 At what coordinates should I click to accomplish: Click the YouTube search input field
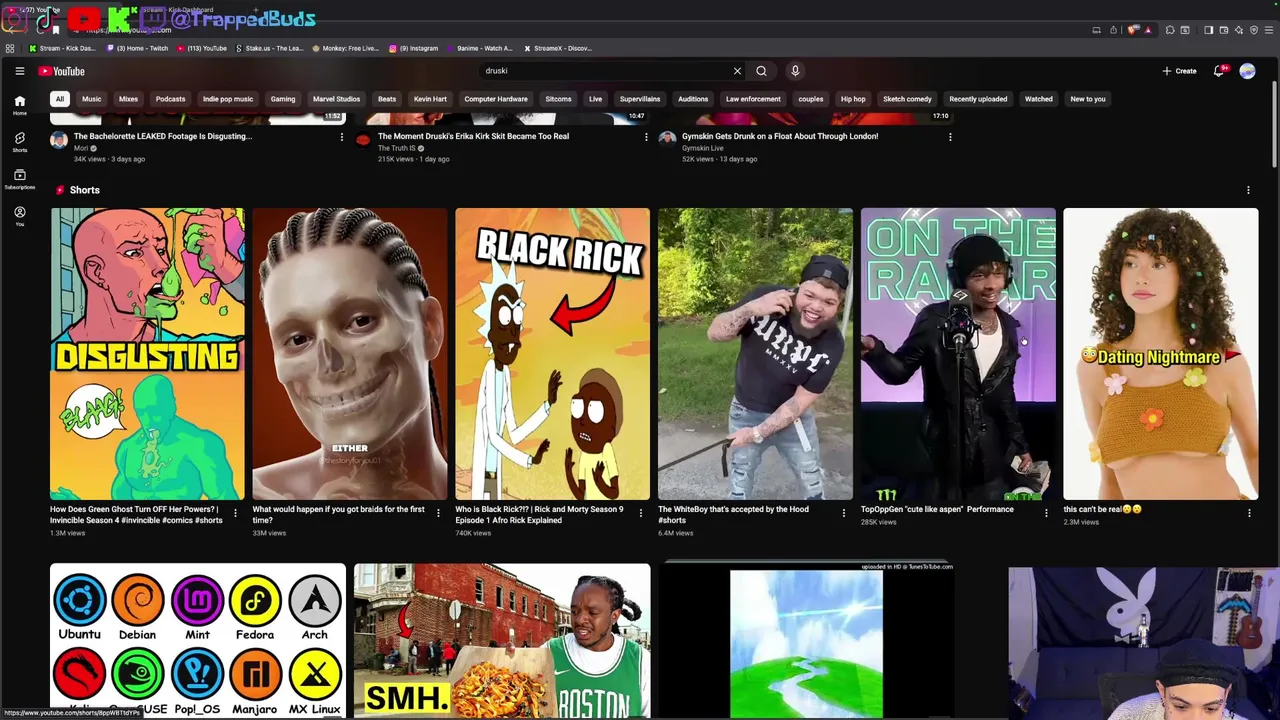coord(605,71)
